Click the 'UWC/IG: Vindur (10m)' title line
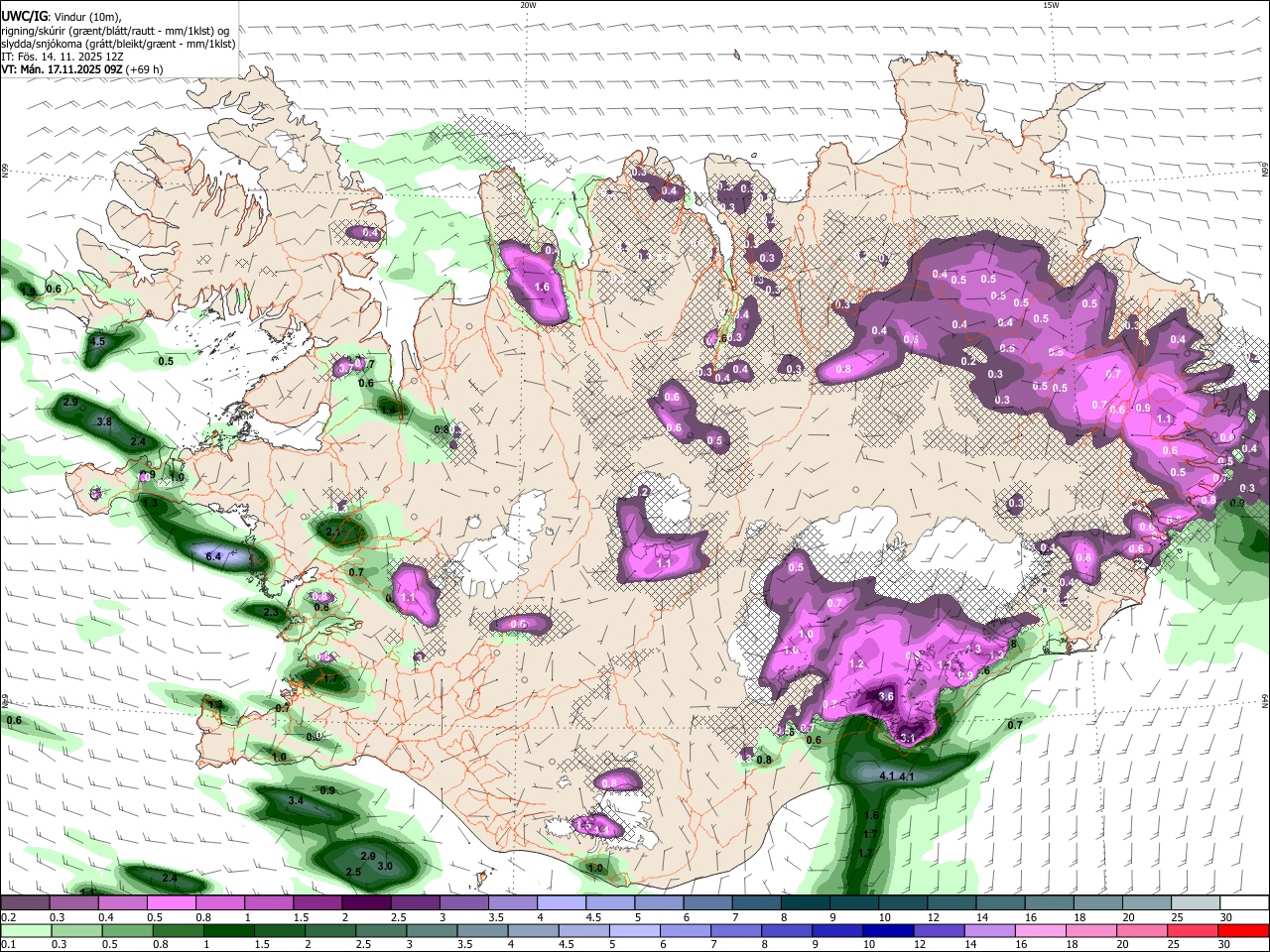 [62, 17]
